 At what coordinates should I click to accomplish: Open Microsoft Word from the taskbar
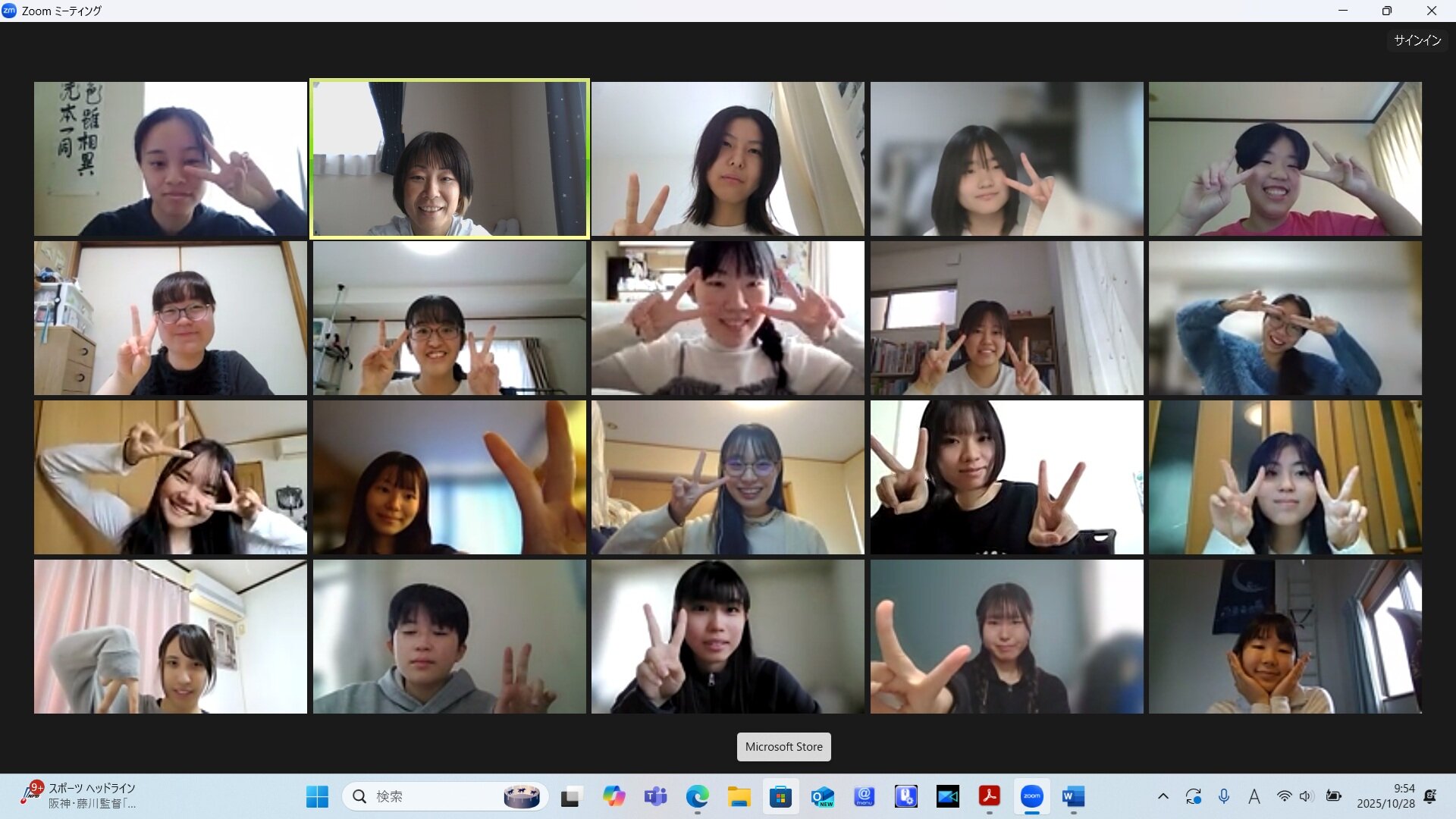point(1073,796)
